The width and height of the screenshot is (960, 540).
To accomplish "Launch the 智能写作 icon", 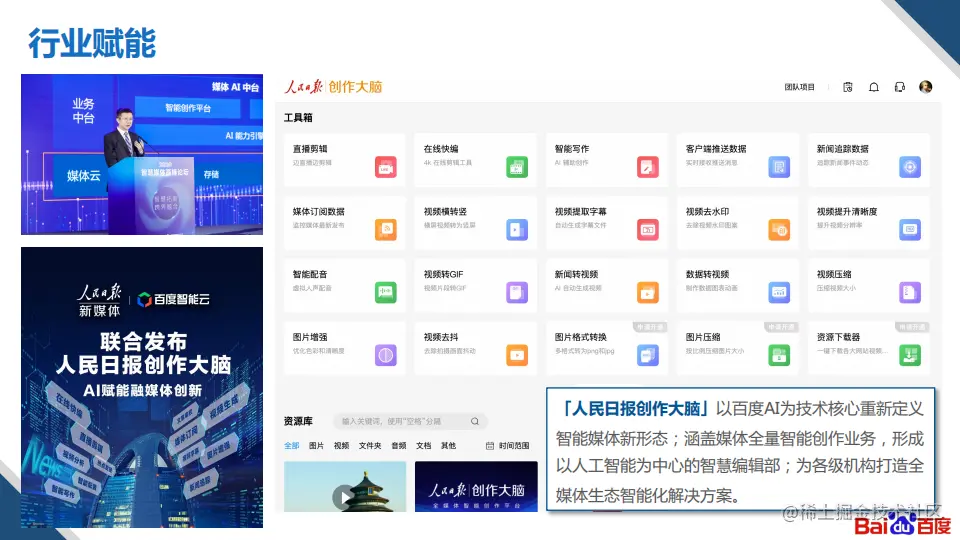I will (x=648, y=167).
